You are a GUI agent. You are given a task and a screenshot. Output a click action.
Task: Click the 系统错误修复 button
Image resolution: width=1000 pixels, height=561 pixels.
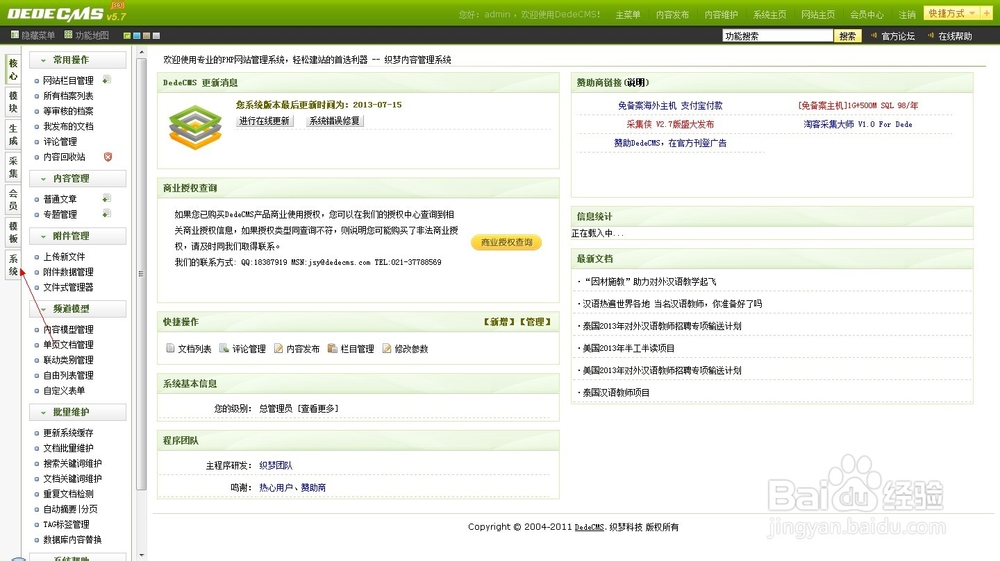pyautogui.click(x=335, y=120)
